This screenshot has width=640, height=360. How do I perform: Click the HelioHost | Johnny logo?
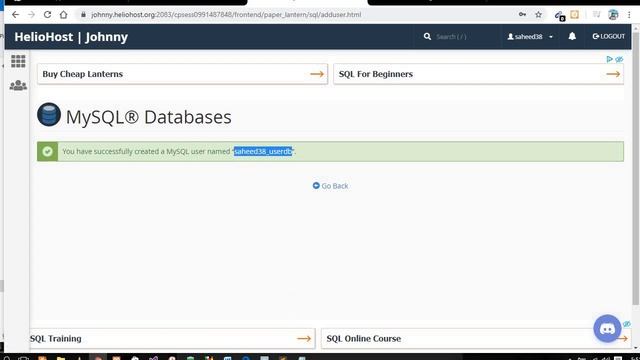[x=71, y=37]
